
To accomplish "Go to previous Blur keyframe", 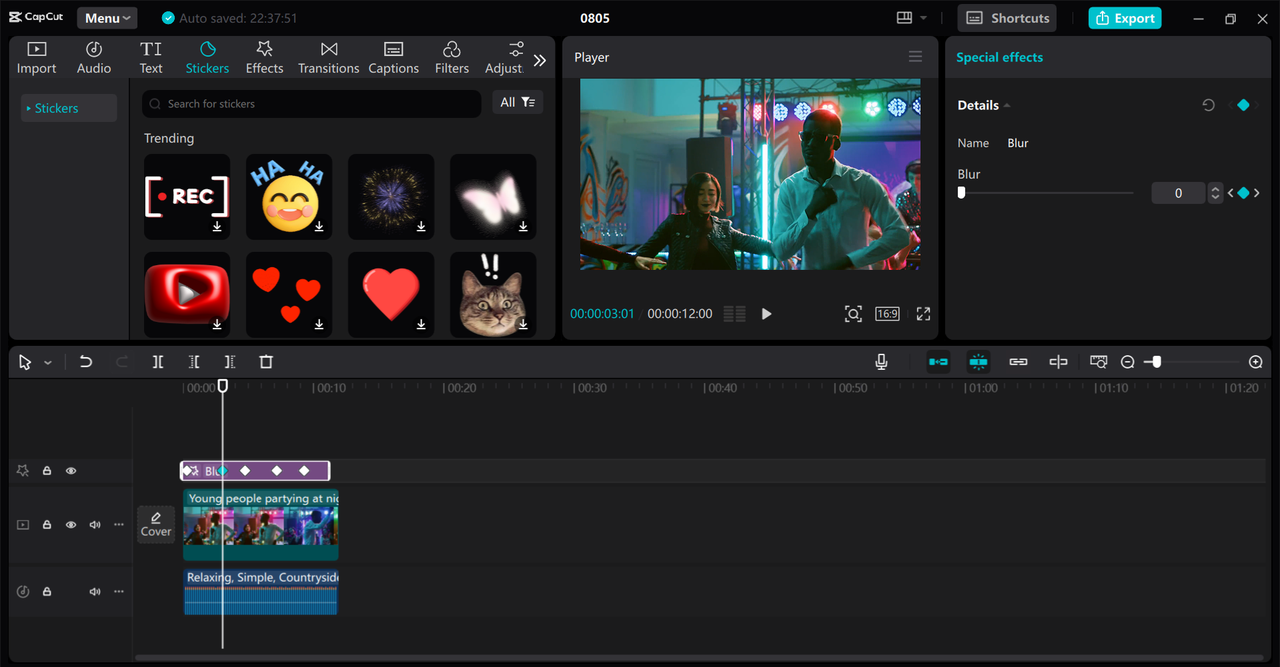I will click(x=1231, y=193).
